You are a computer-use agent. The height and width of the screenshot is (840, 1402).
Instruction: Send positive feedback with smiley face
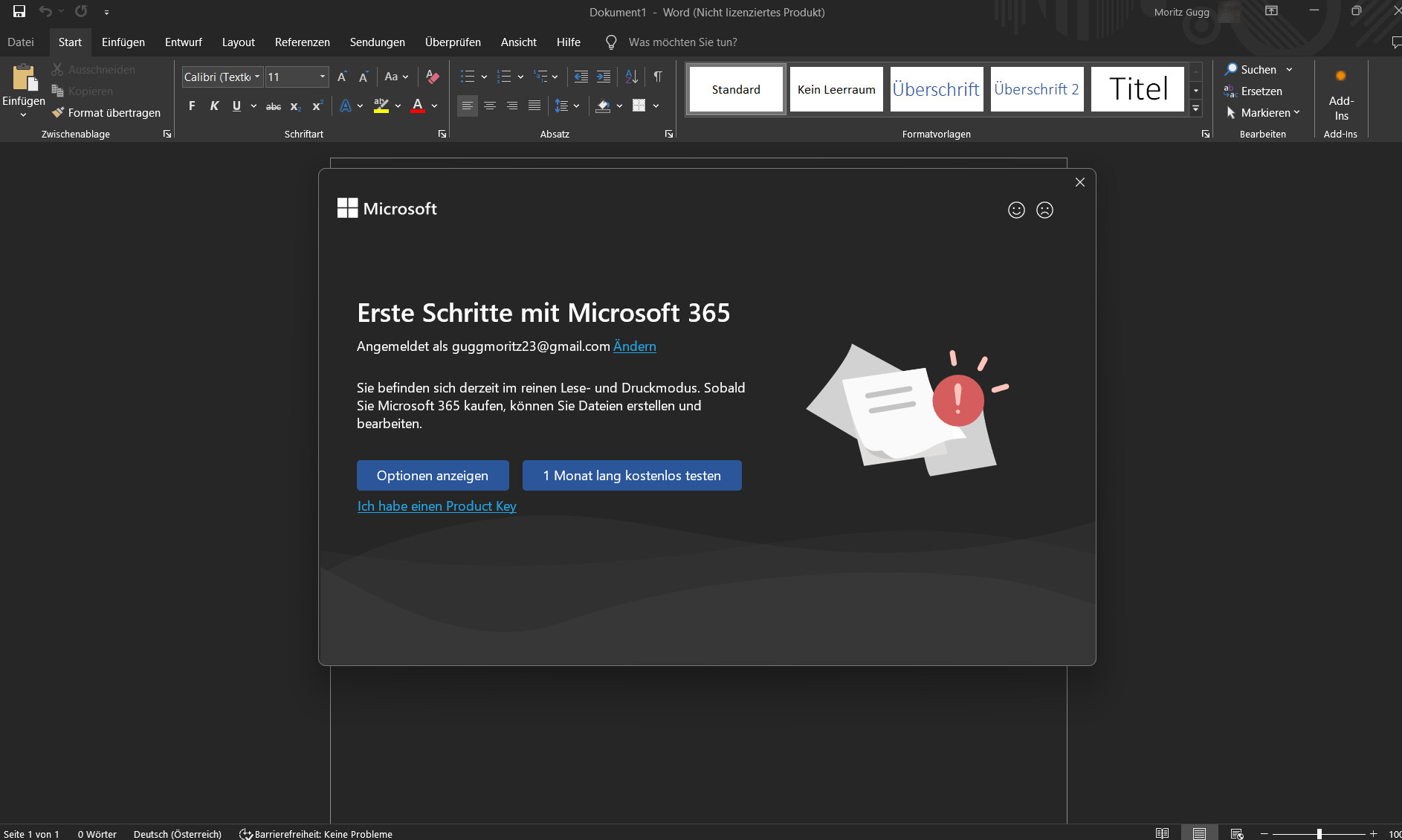click(x=1016, y=210)
